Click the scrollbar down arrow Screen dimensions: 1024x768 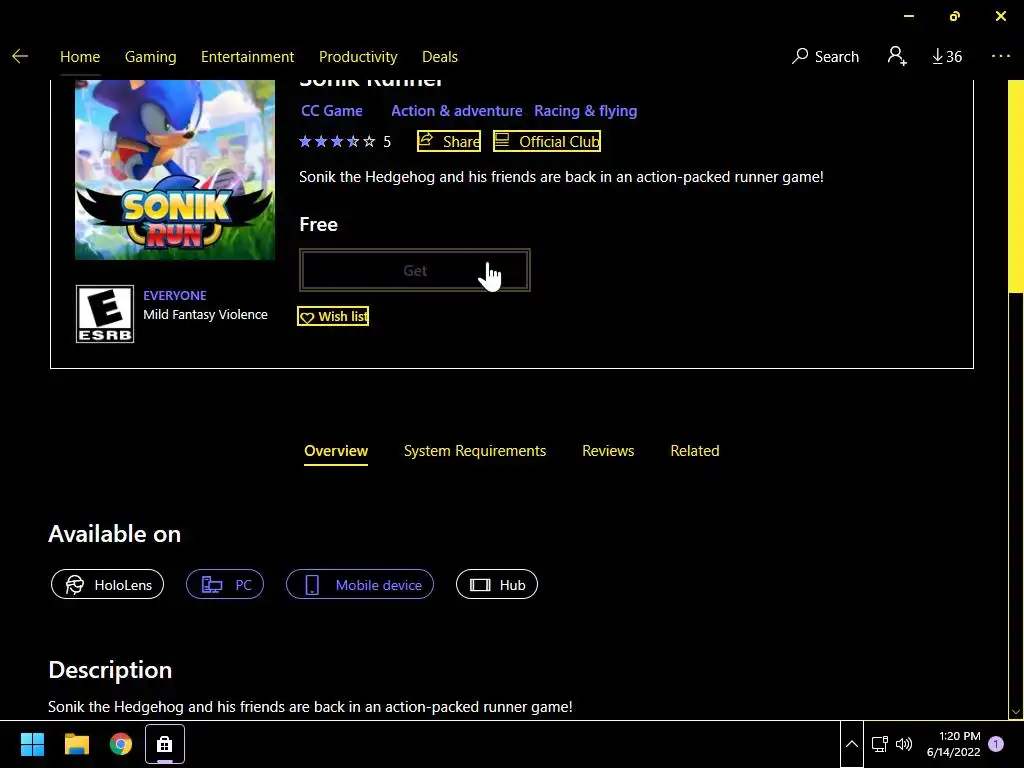[x=1016, y=712]
